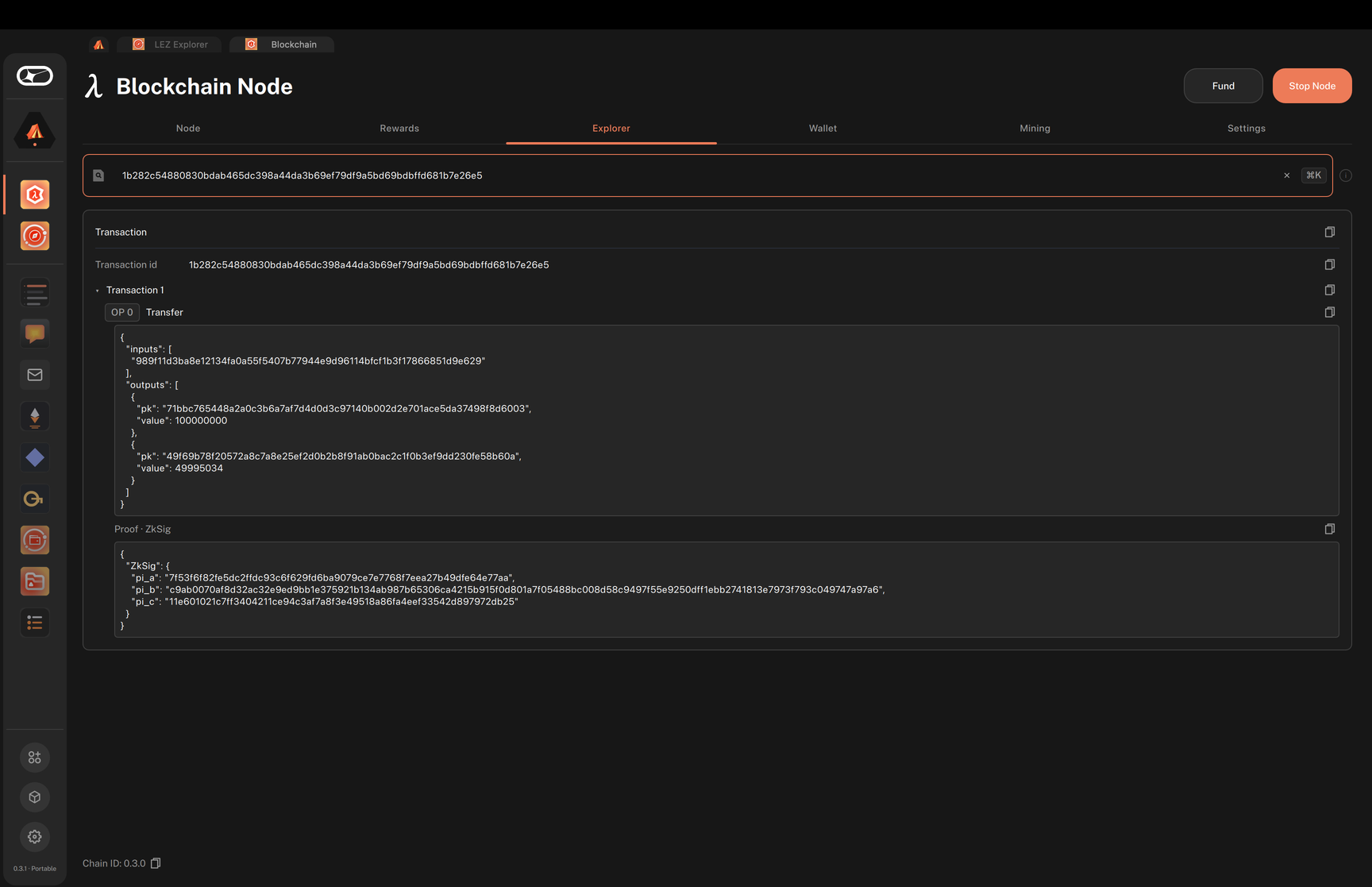1372x887 pixels.
Task: Click the oval logo at sidebar top
Action: click(x=35, y=75)
